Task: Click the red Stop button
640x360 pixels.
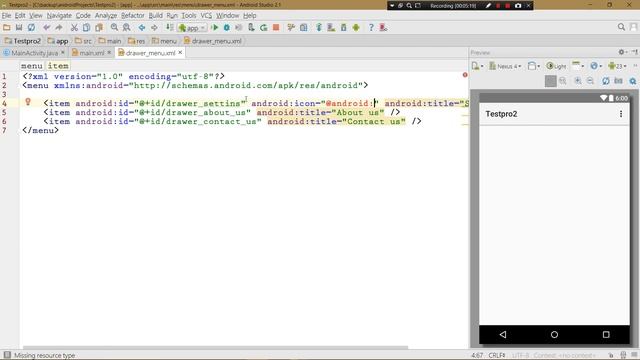Action: (x=276, y=27)
